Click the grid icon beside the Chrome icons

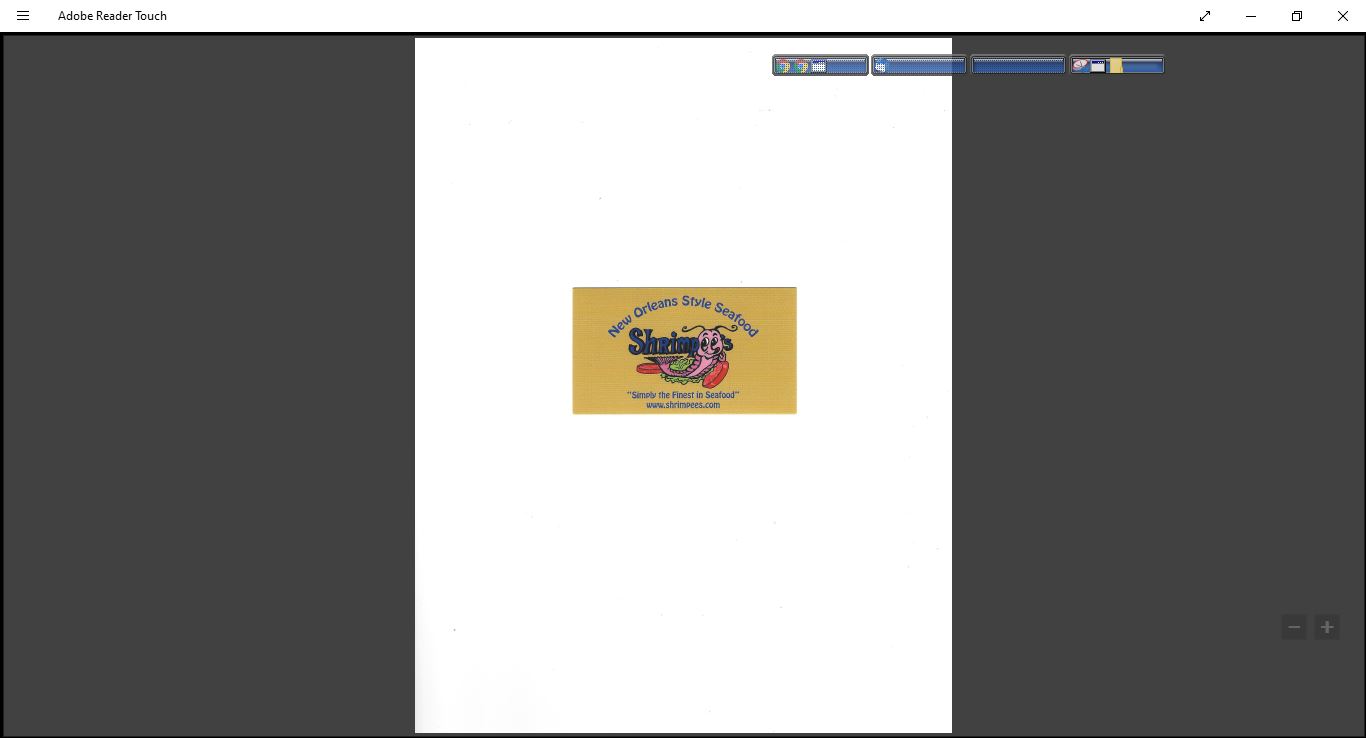818,66
